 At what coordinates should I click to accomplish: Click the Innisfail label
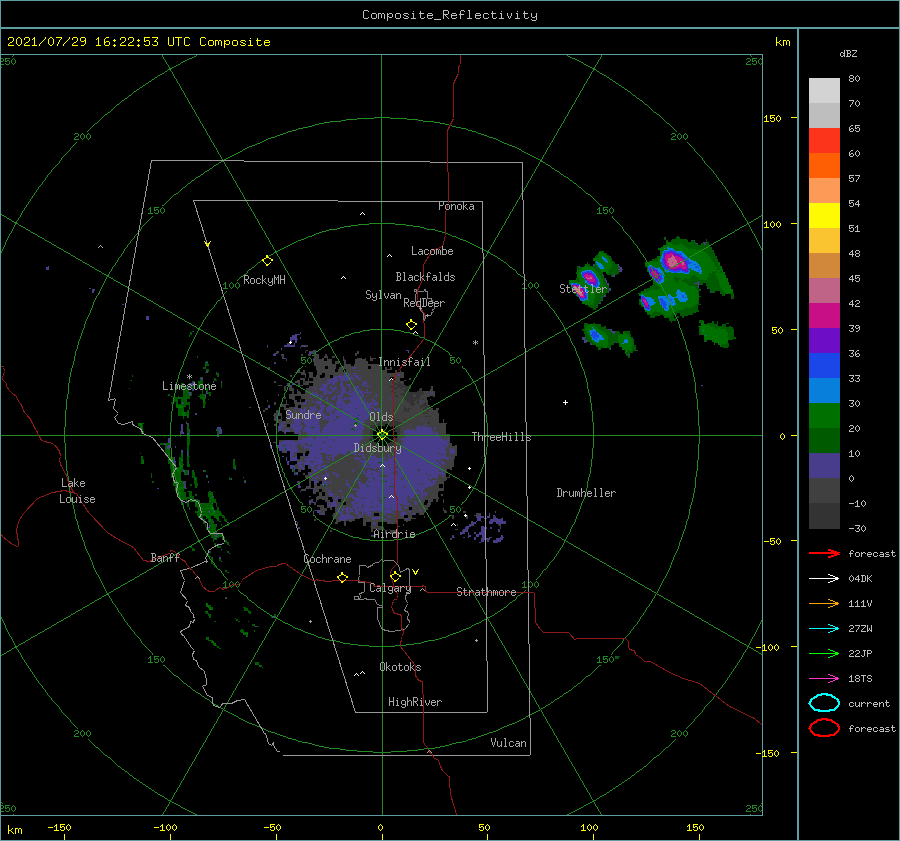coord(404,362)
